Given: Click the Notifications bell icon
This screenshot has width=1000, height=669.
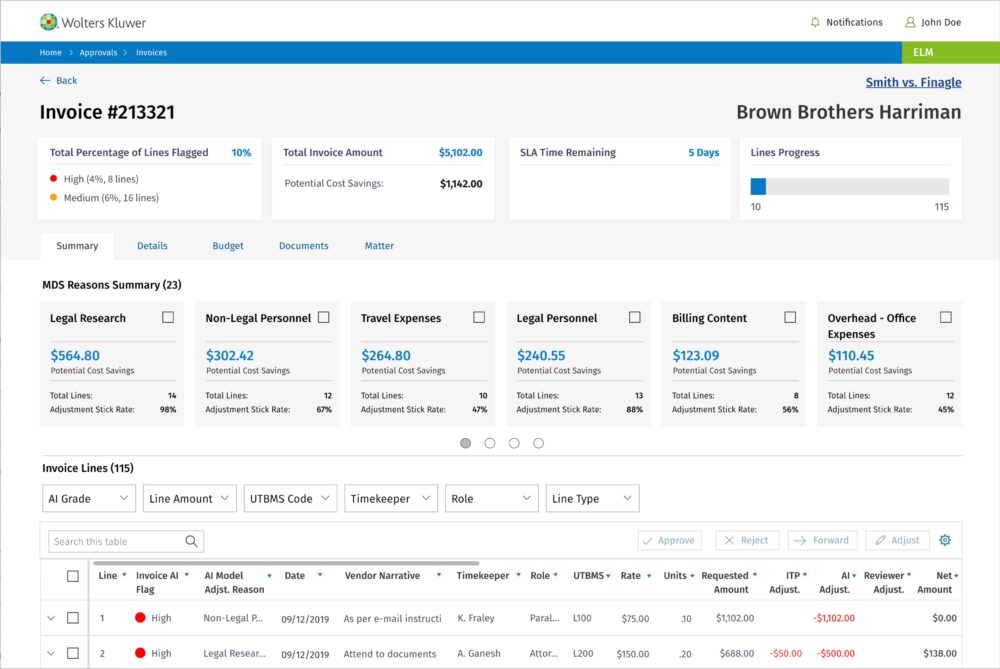Looking at the screenshot, I should [815, 22].
